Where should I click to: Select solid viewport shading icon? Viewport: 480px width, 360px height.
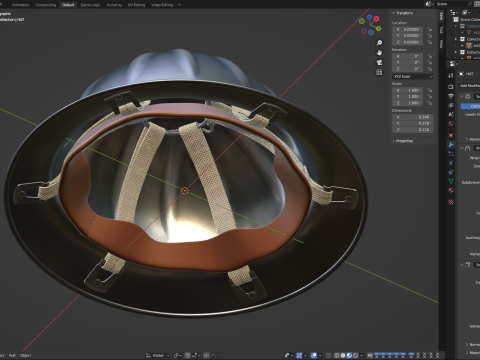(343, 355)
